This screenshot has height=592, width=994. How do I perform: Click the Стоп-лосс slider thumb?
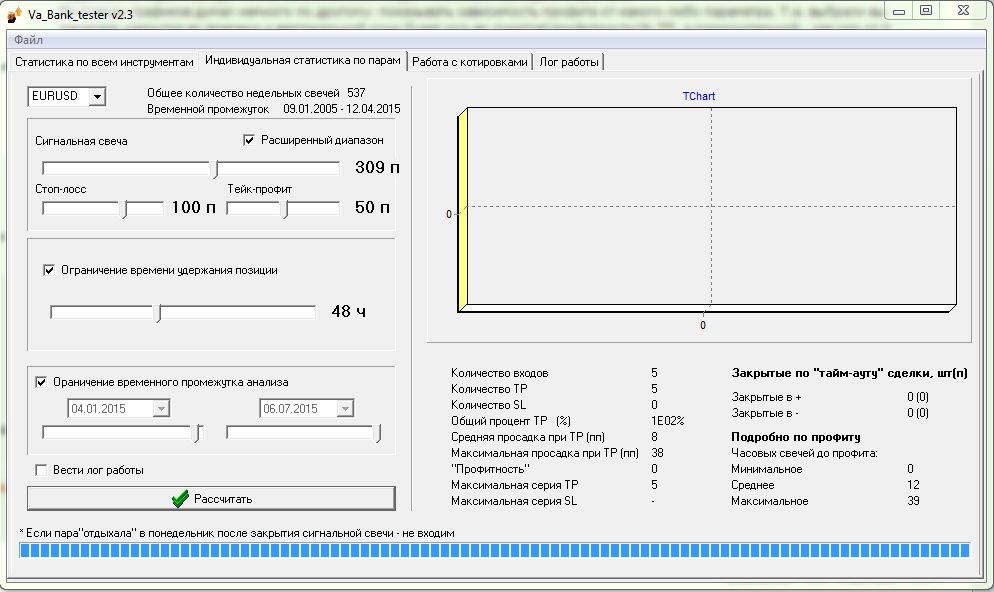point(125,209)
